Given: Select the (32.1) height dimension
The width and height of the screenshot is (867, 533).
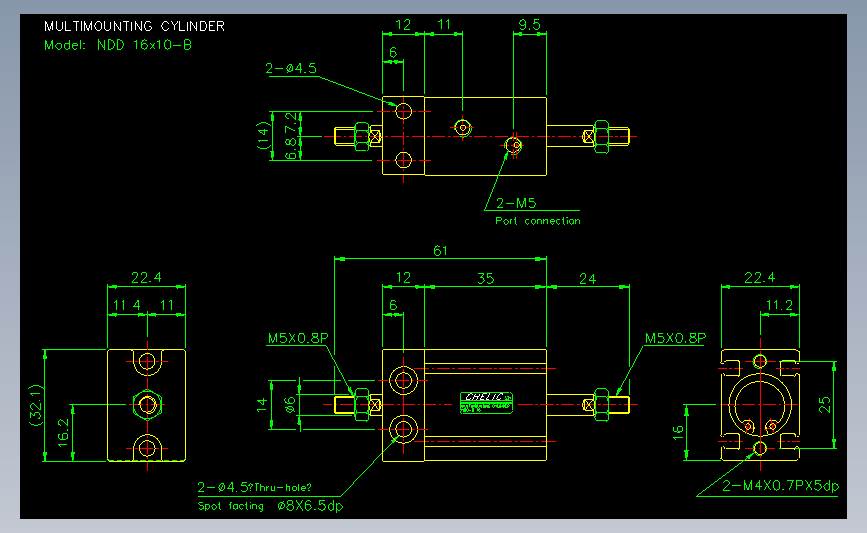Looking at the screenshot, I should [x=35, y=405].
